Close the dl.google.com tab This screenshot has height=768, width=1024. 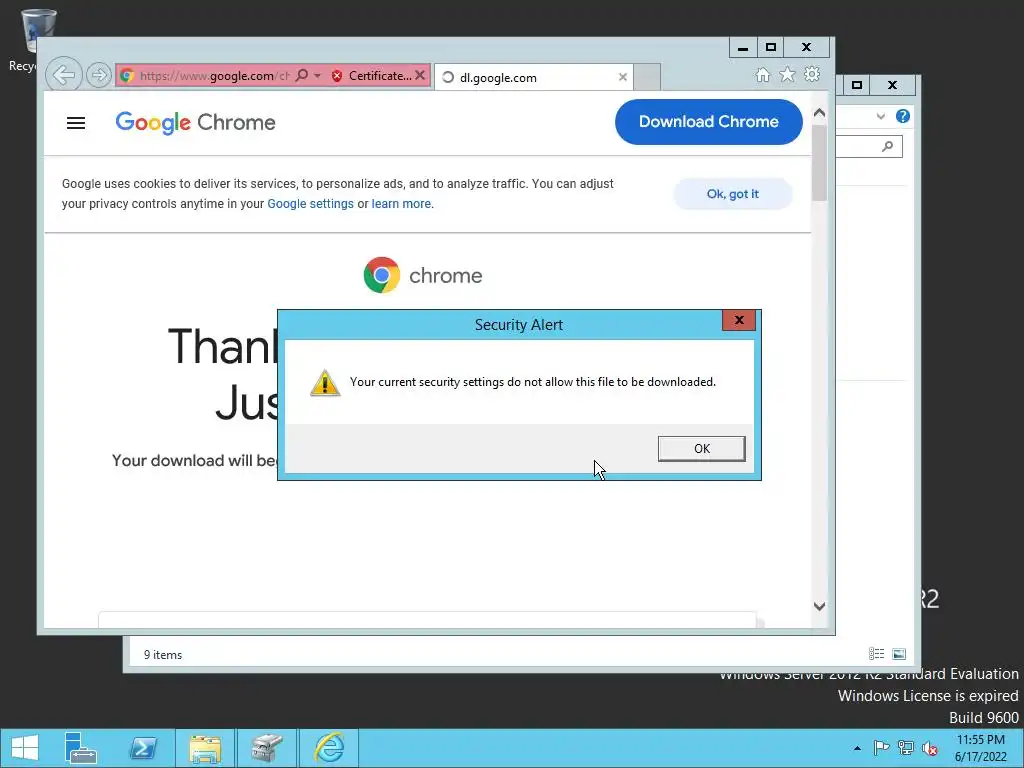coord(623,77)
